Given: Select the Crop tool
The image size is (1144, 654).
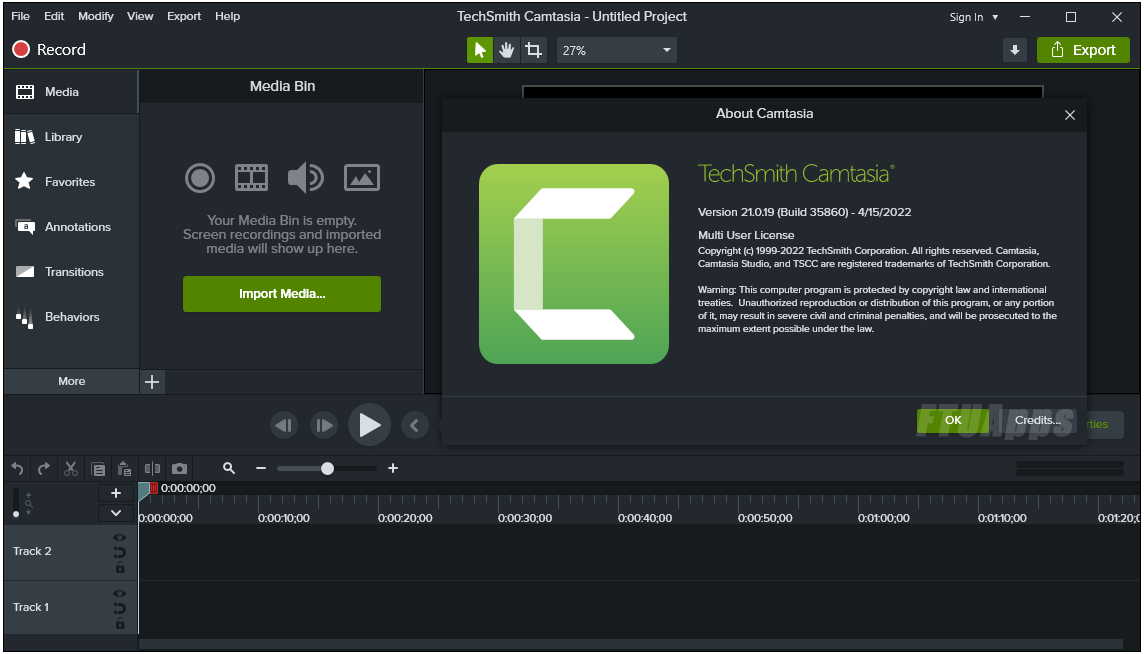Looking at the screenshot, I should pyautogui.click(x=534, y=50).
